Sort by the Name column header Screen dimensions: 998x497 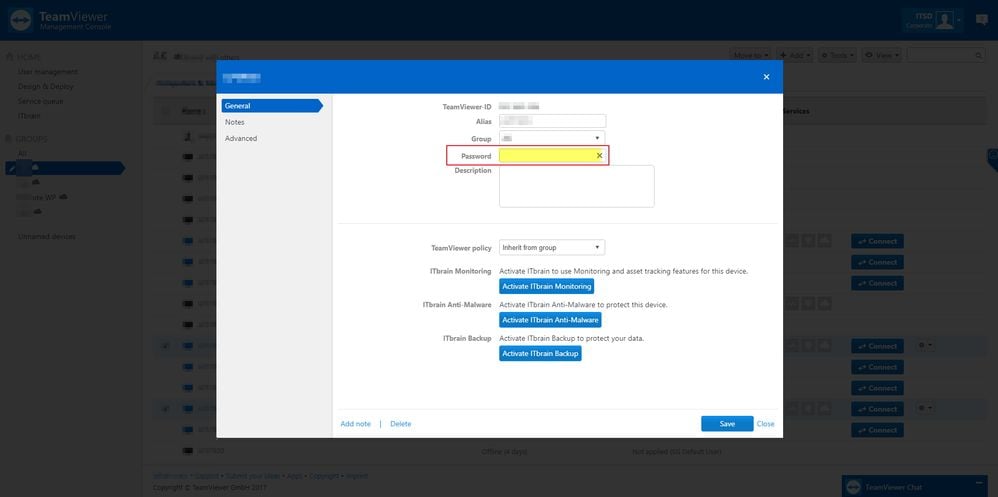click(192, 111)
